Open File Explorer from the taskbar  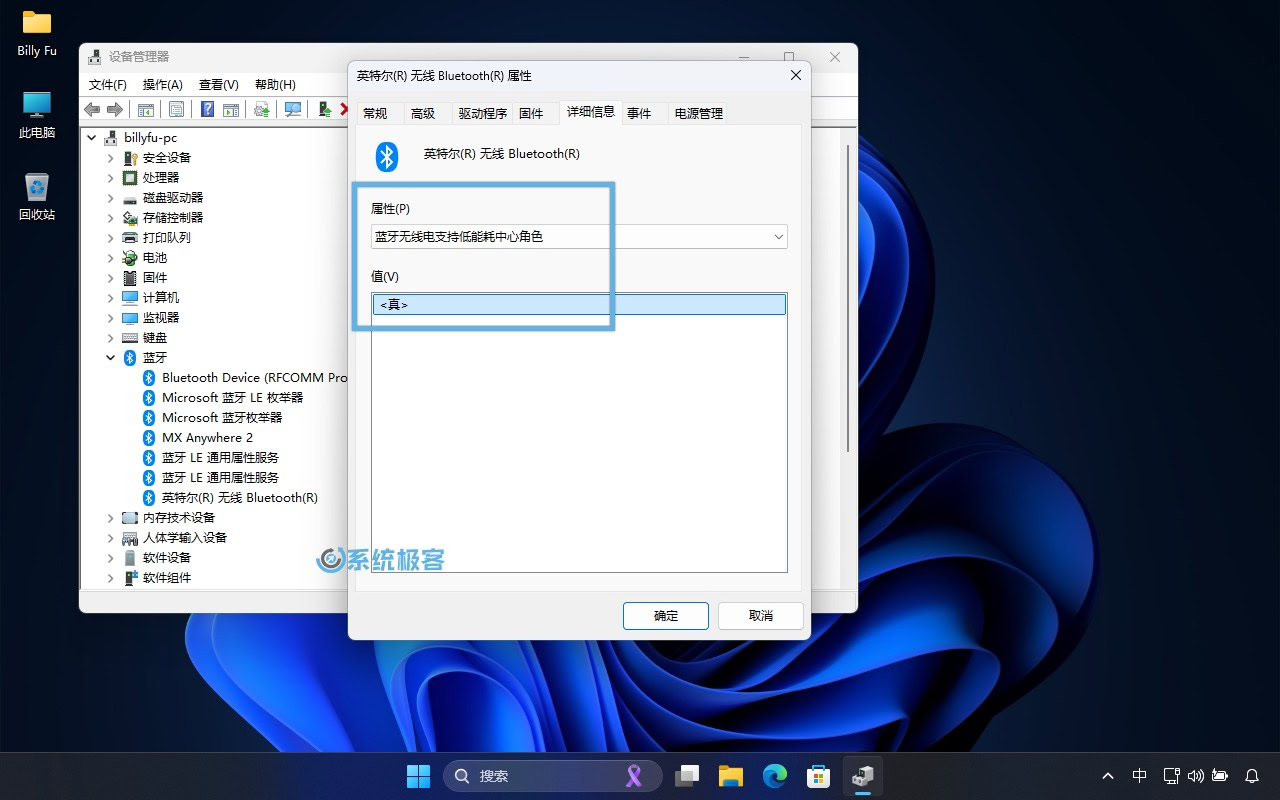pyautogui.click(x=731, y=776)
